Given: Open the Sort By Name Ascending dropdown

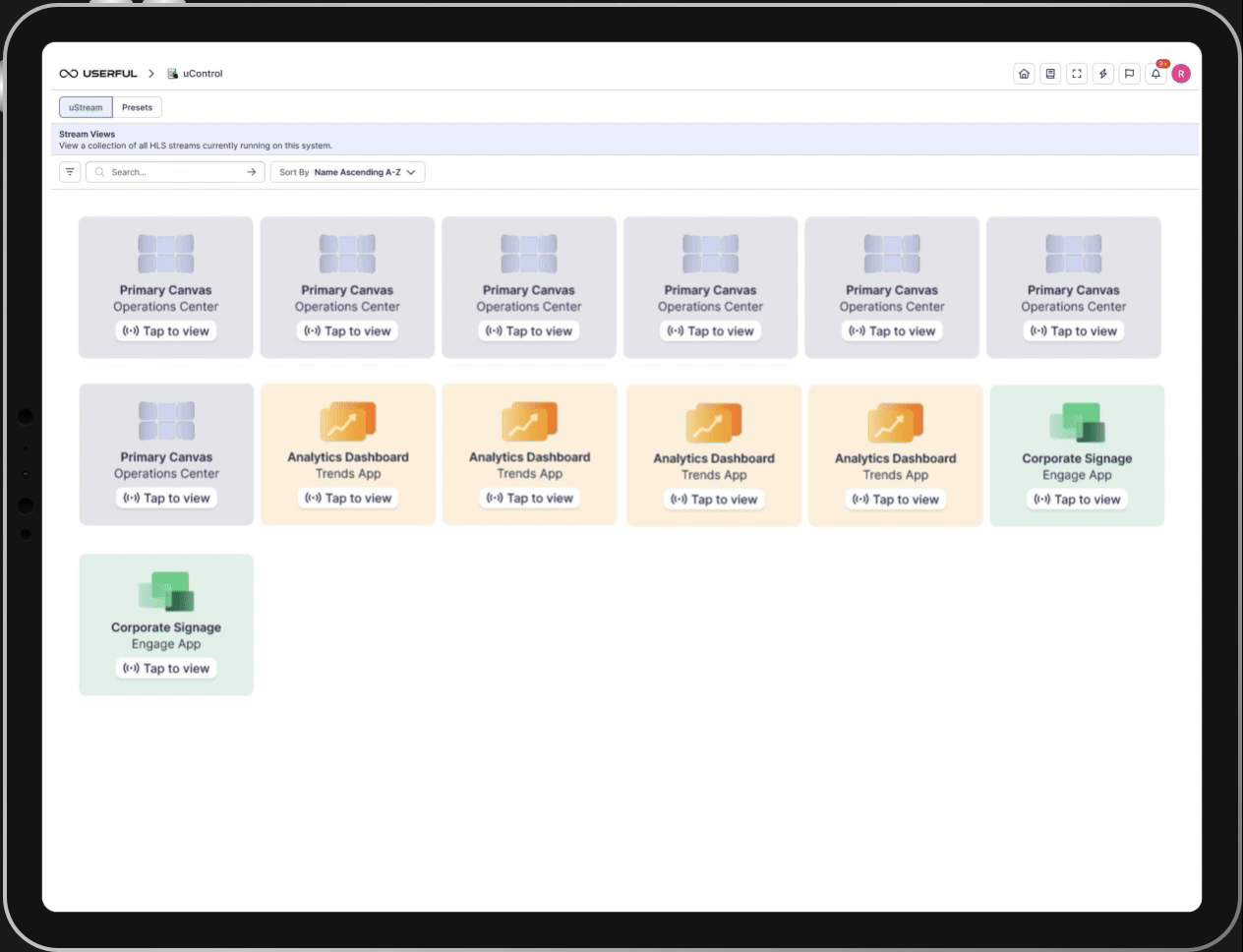Looking at the screenshot, I should click(x=348, y=172).
